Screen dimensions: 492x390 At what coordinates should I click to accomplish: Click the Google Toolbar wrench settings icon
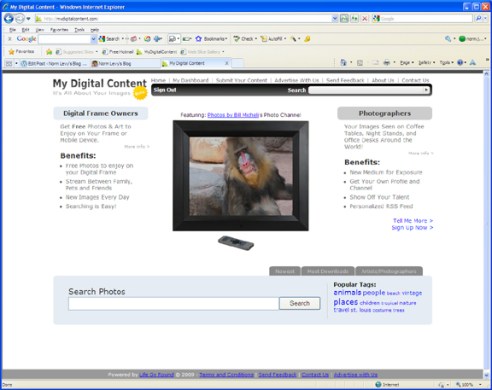click(448, 39)
